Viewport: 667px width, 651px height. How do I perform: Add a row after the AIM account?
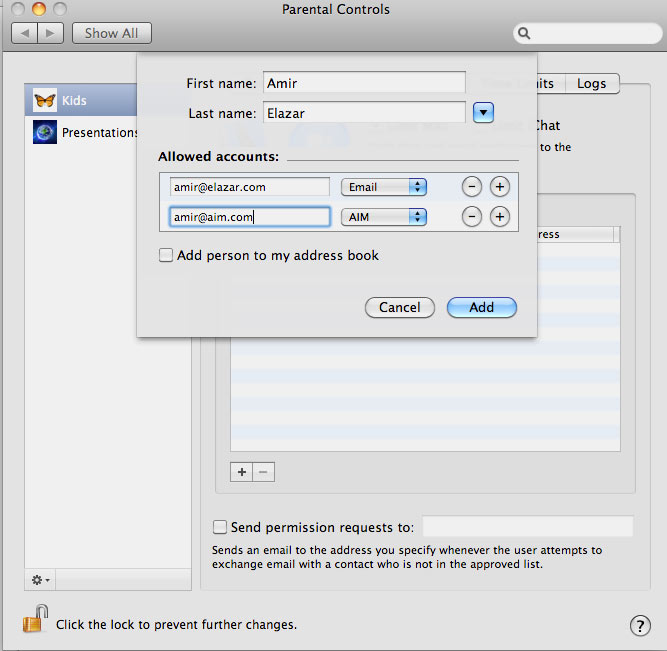[x=500, y=217]
